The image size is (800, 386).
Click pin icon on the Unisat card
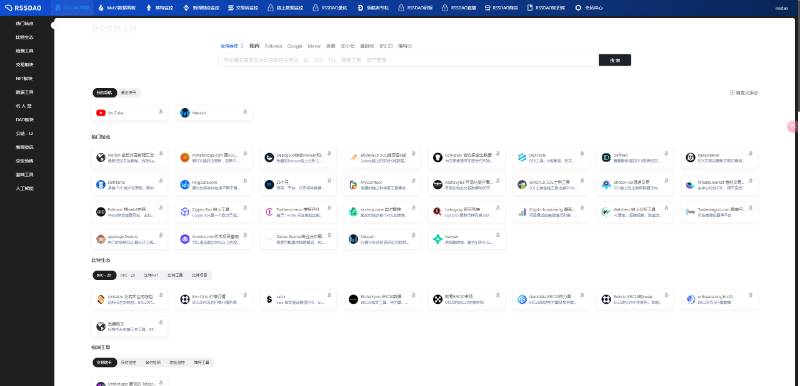tap(161, 295)
